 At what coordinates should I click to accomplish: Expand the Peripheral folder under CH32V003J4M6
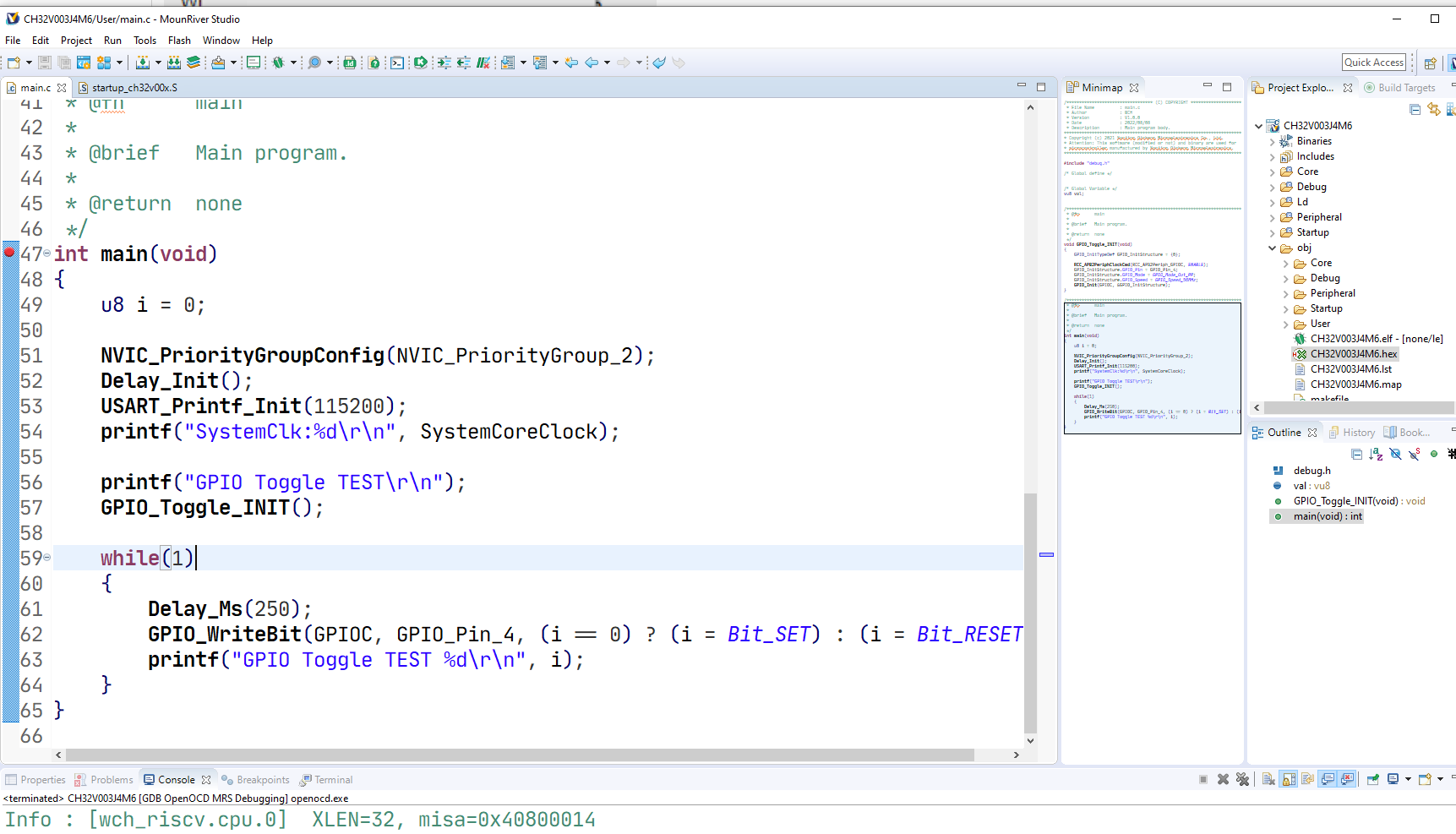click(x=1273, y=217)
